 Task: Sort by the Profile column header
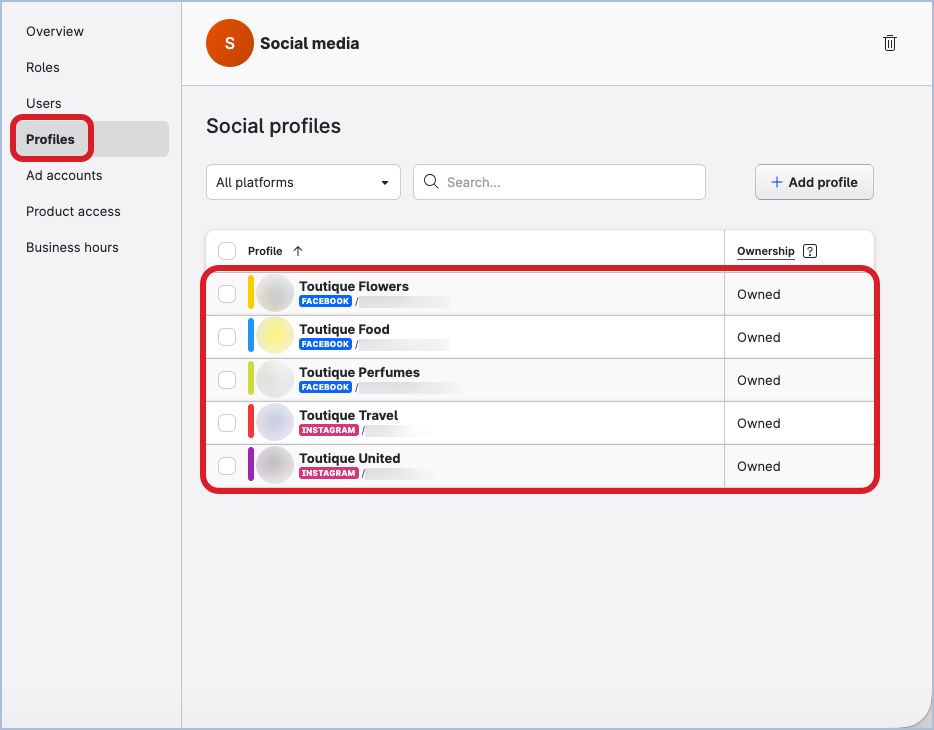pos(265,251)
